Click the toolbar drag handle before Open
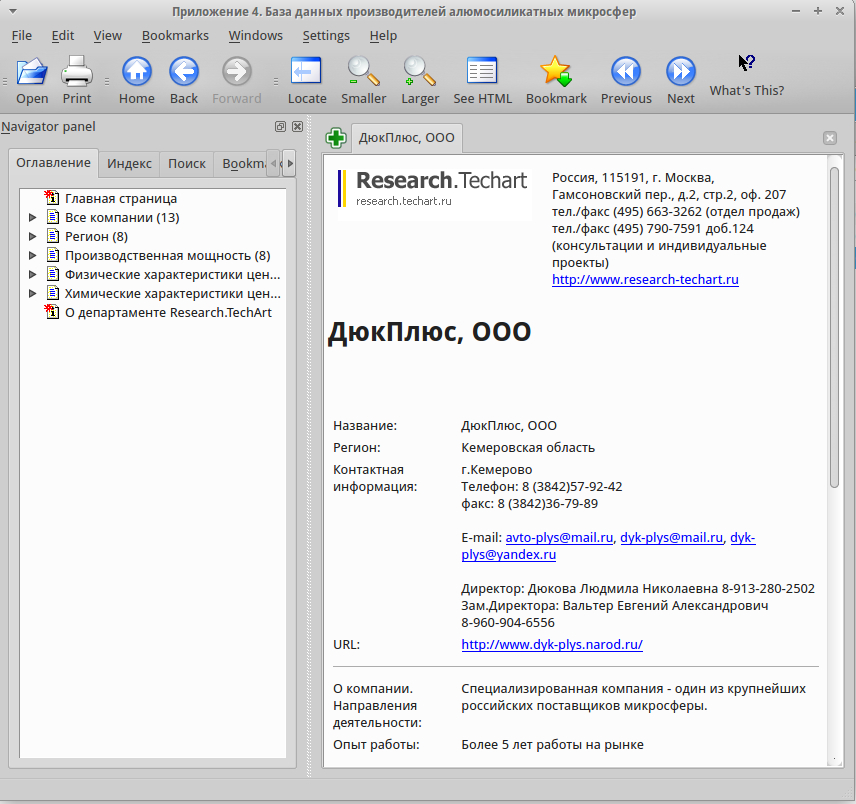Viewport: 856px width, 804px height. 5,81
